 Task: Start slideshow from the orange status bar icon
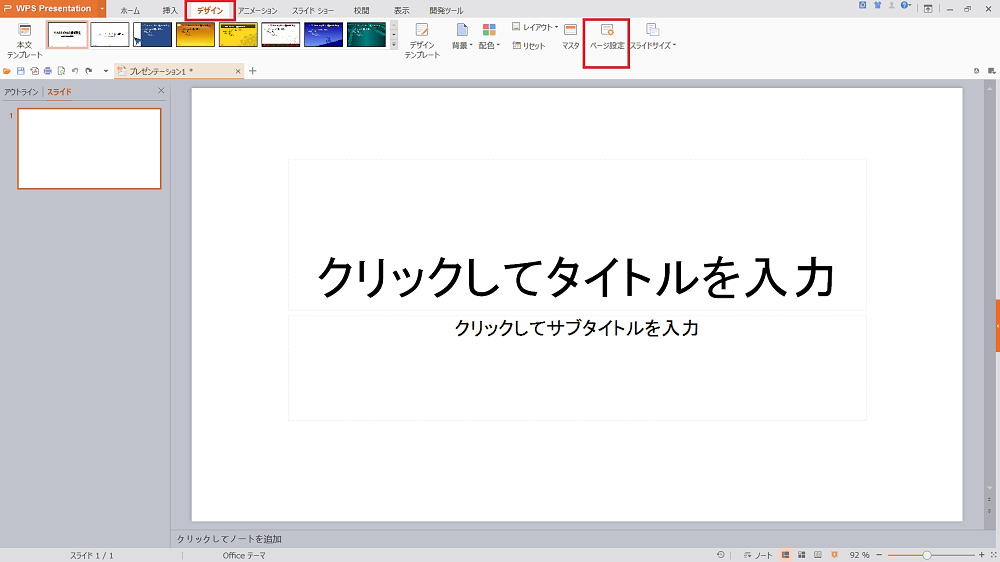(834, 555)
